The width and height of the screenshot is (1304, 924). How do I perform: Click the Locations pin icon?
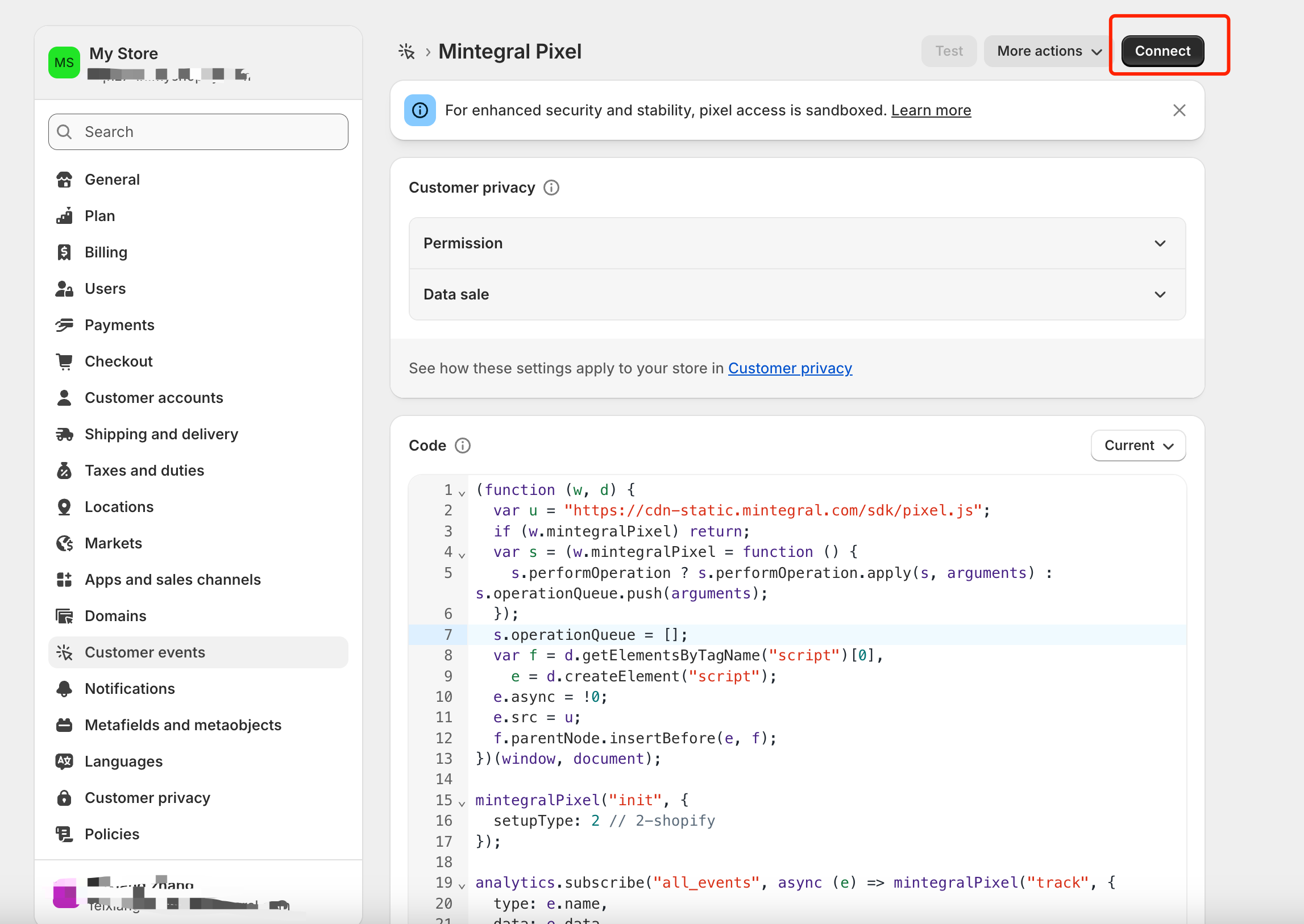(x=64, y=507)
